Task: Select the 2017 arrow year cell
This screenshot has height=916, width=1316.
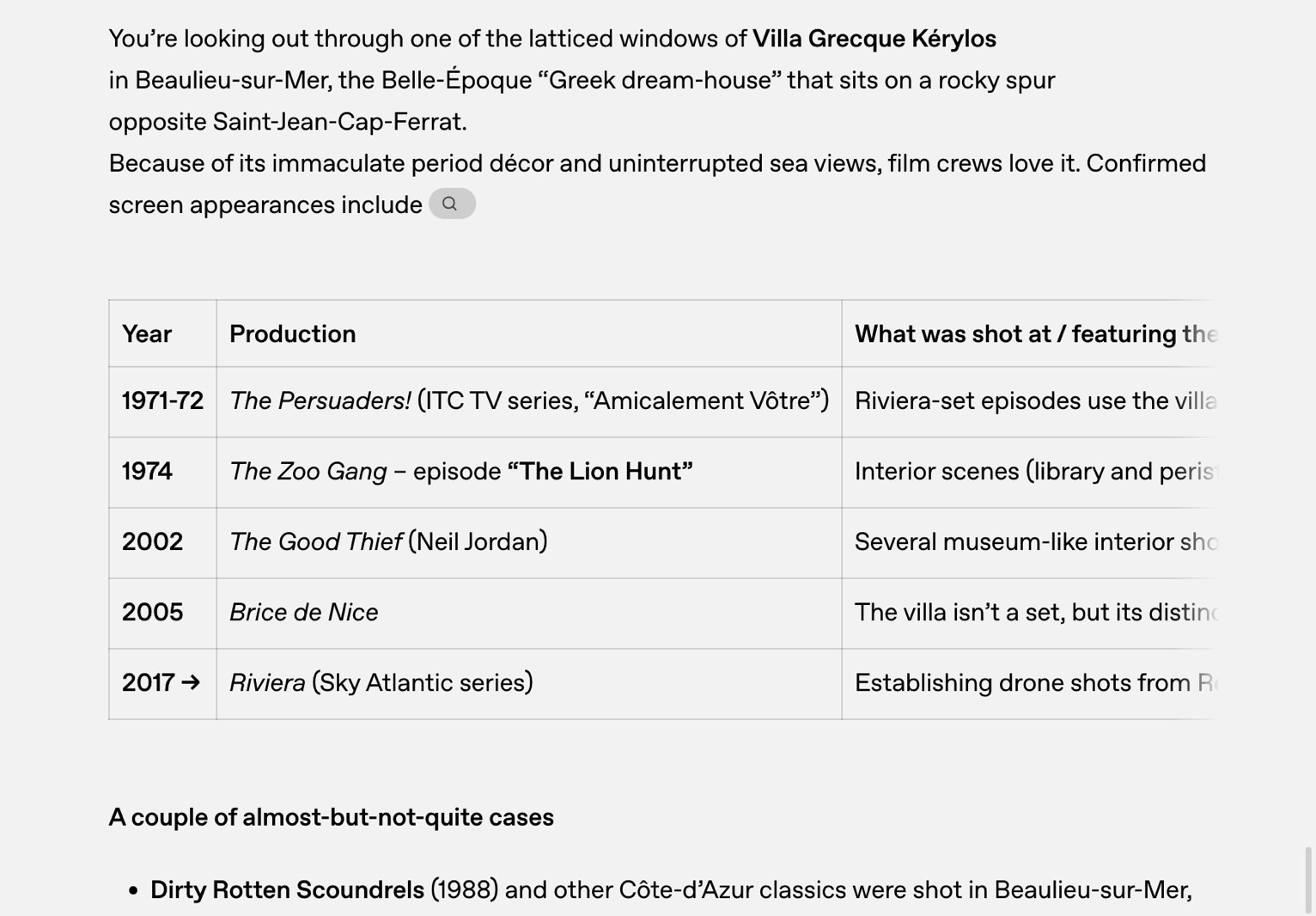Action: (x=162, y=683)
